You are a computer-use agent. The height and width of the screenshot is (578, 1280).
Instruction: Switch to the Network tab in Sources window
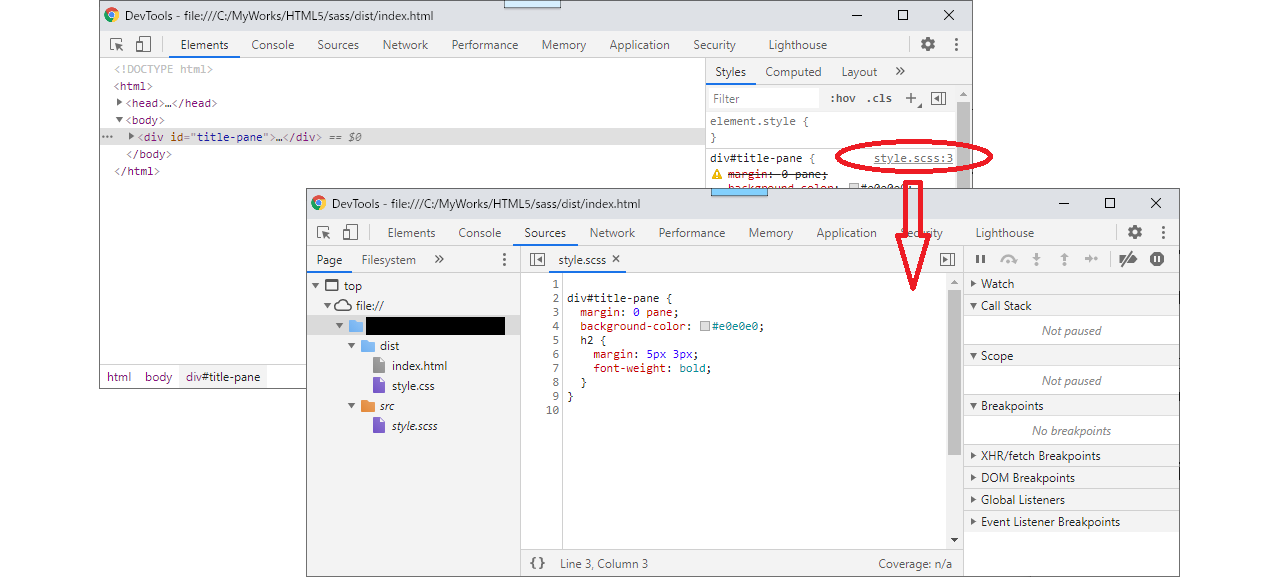612,233
